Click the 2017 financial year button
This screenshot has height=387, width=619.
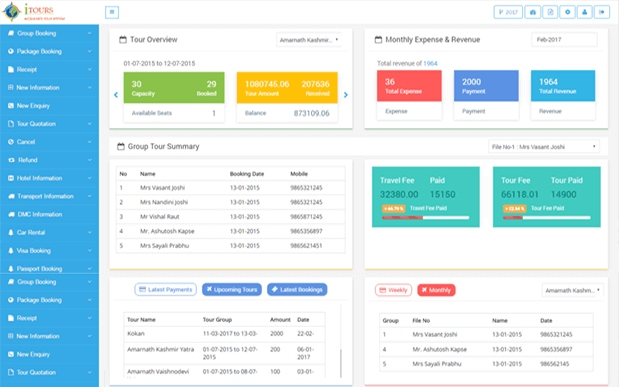(508, 12)
